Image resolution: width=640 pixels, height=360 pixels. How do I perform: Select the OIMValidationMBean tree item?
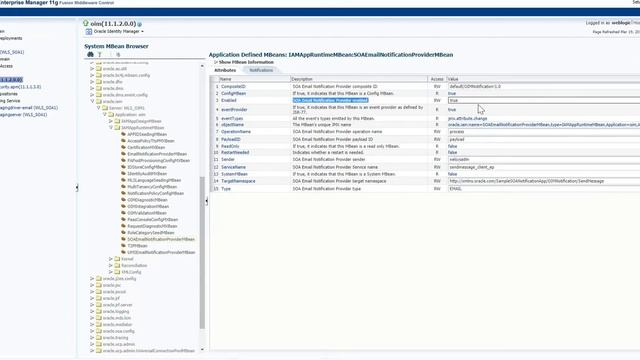(x=147, y=213)
